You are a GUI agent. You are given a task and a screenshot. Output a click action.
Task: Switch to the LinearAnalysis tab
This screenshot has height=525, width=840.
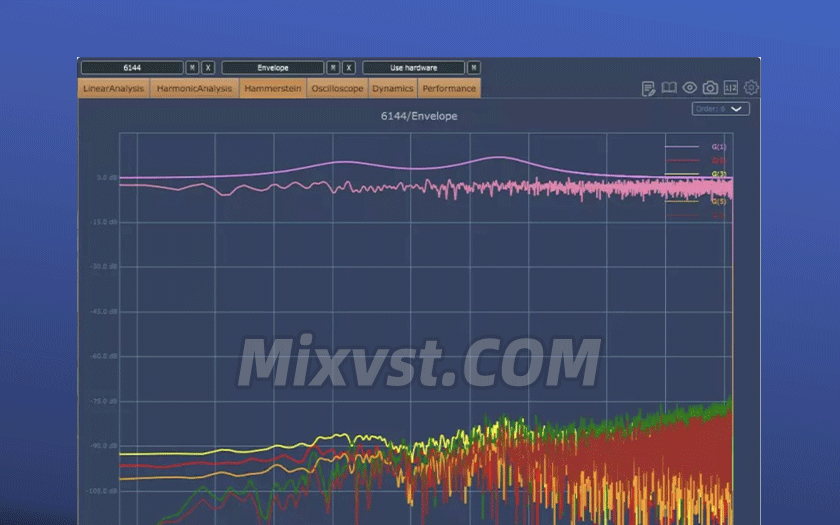114,89
